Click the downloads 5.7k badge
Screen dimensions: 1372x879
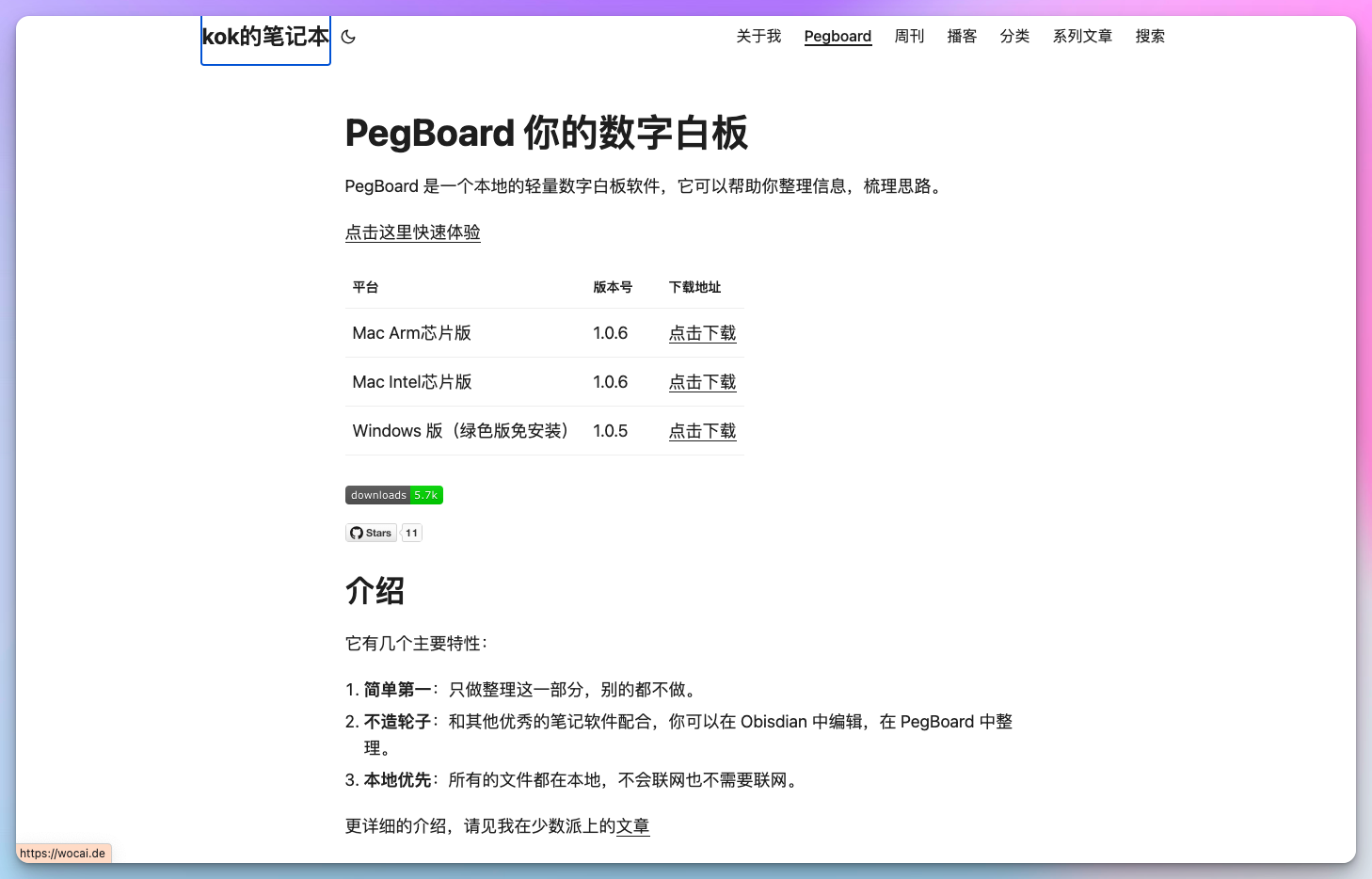(394, 495)
